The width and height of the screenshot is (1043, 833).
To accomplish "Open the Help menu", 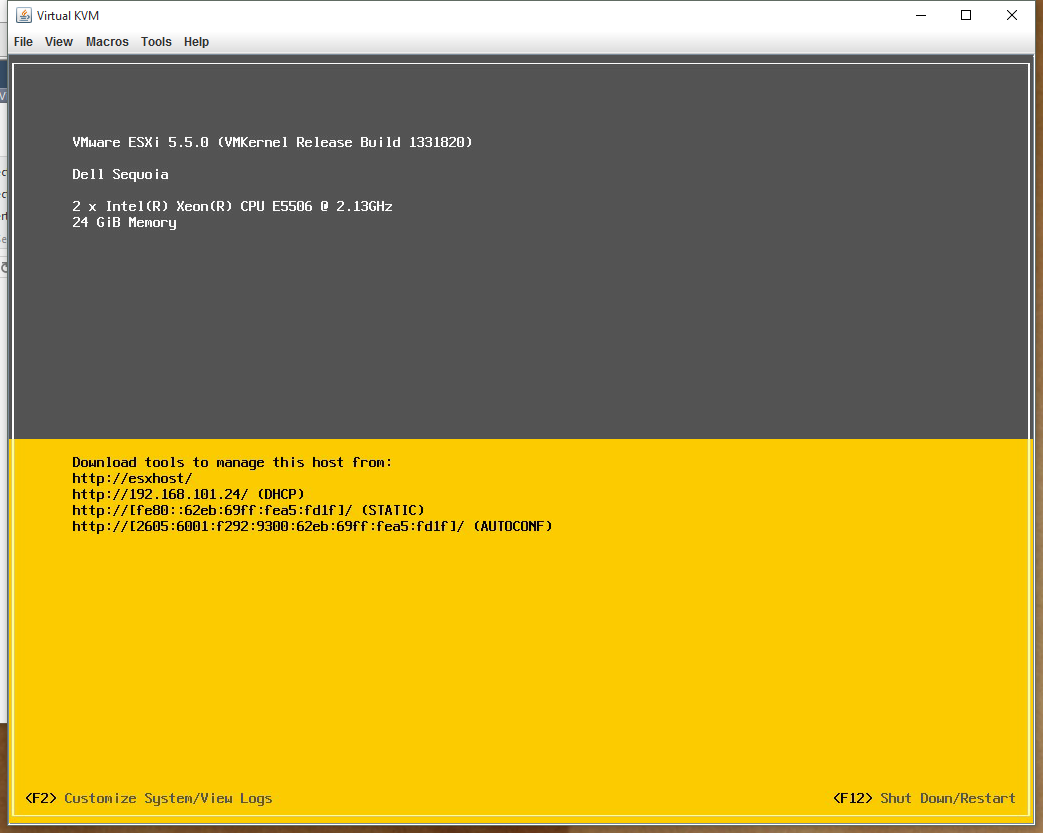I will tap(196, 42).
